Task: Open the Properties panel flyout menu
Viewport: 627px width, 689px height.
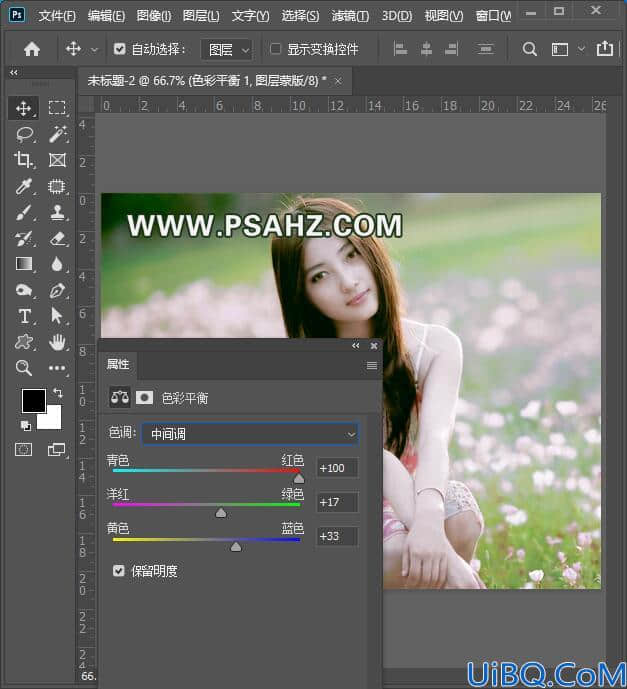Action: coord(372,366)
